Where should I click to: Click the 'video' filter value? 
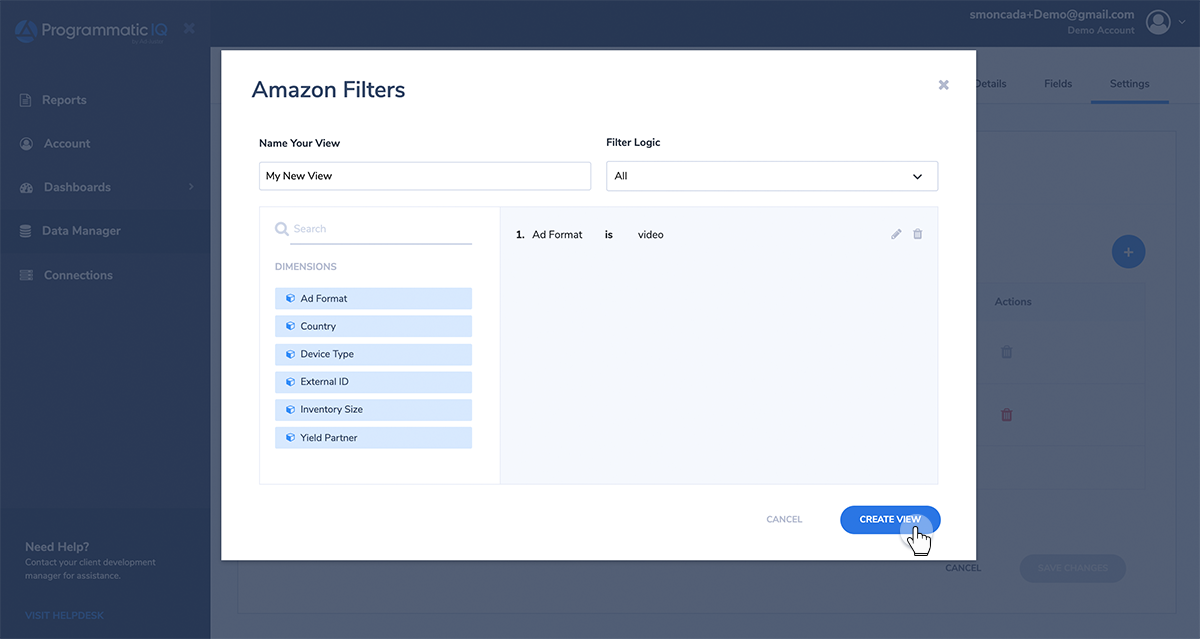coord(651,235)
